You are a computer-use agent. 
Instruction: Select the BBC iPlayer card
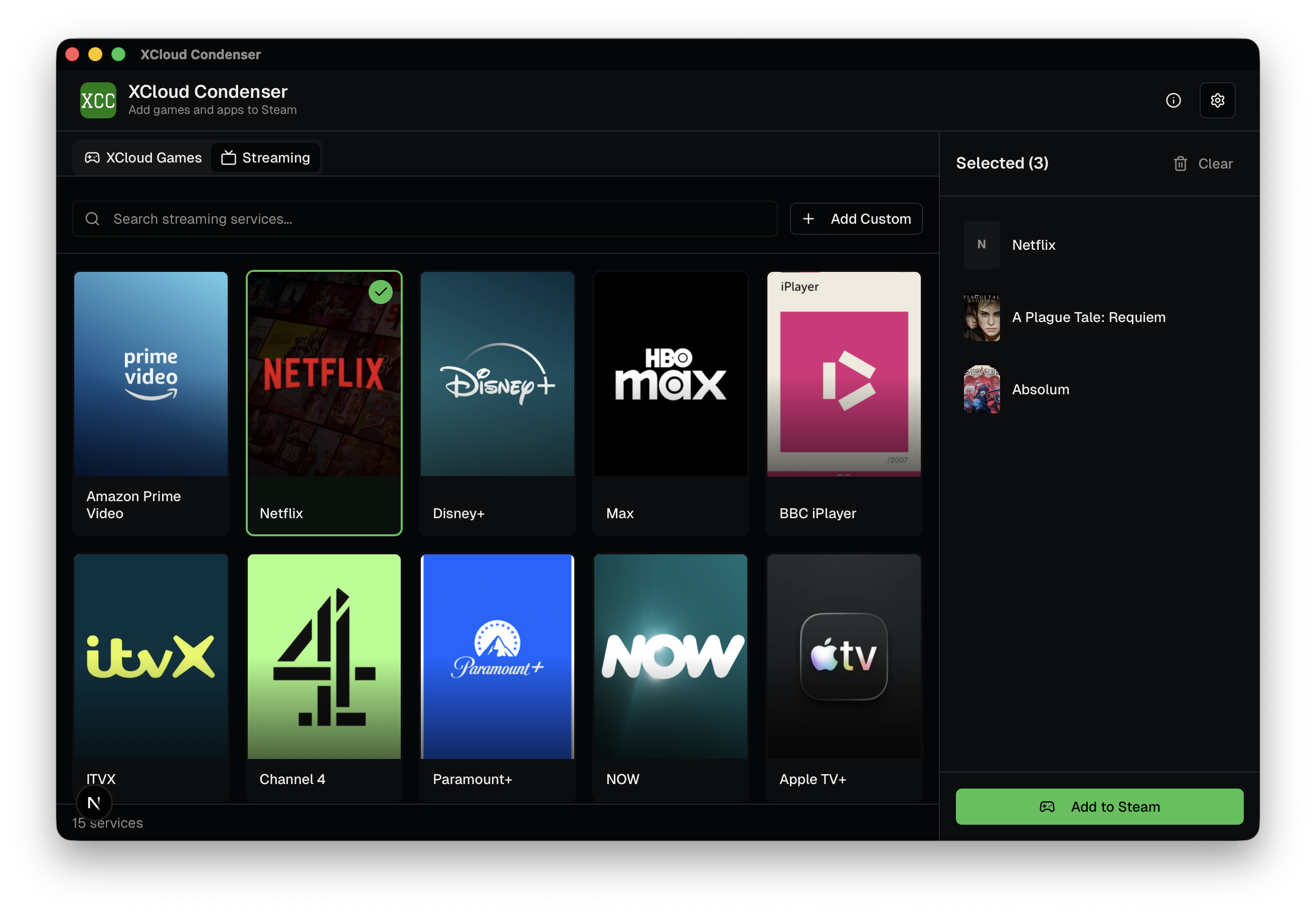pos(844,403)
